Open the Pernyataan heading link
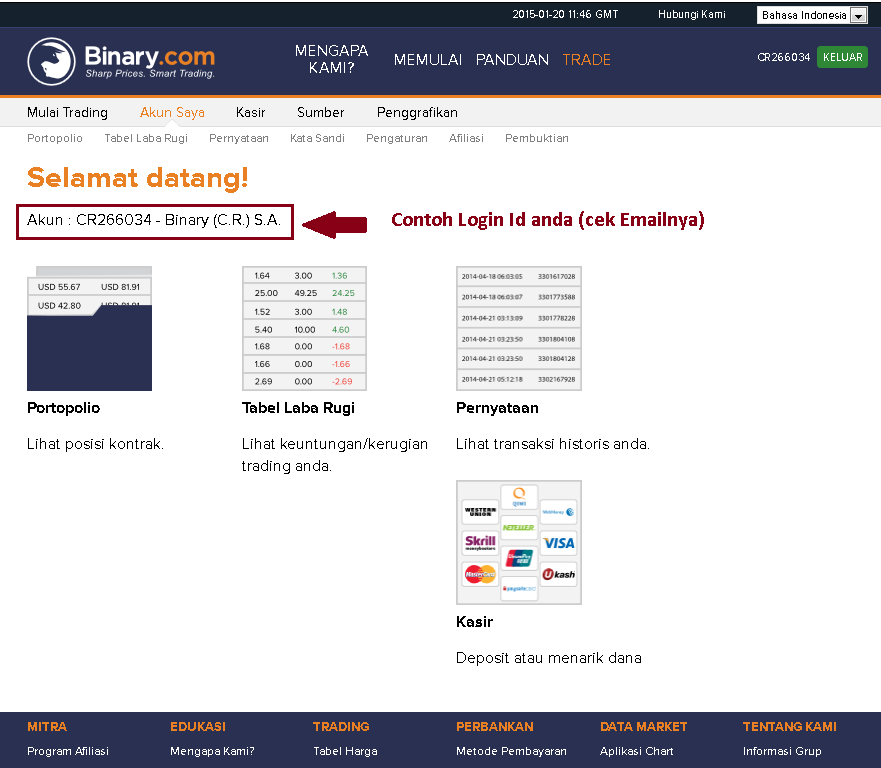The image size is (881, 768). [497, 408]
